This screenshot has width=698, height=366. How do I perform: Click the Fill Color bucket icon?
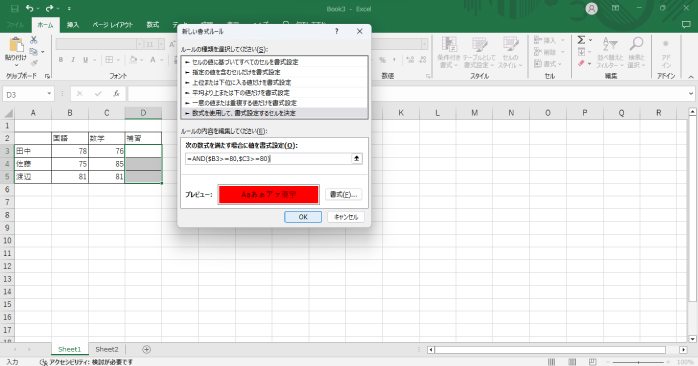[133, 60]
